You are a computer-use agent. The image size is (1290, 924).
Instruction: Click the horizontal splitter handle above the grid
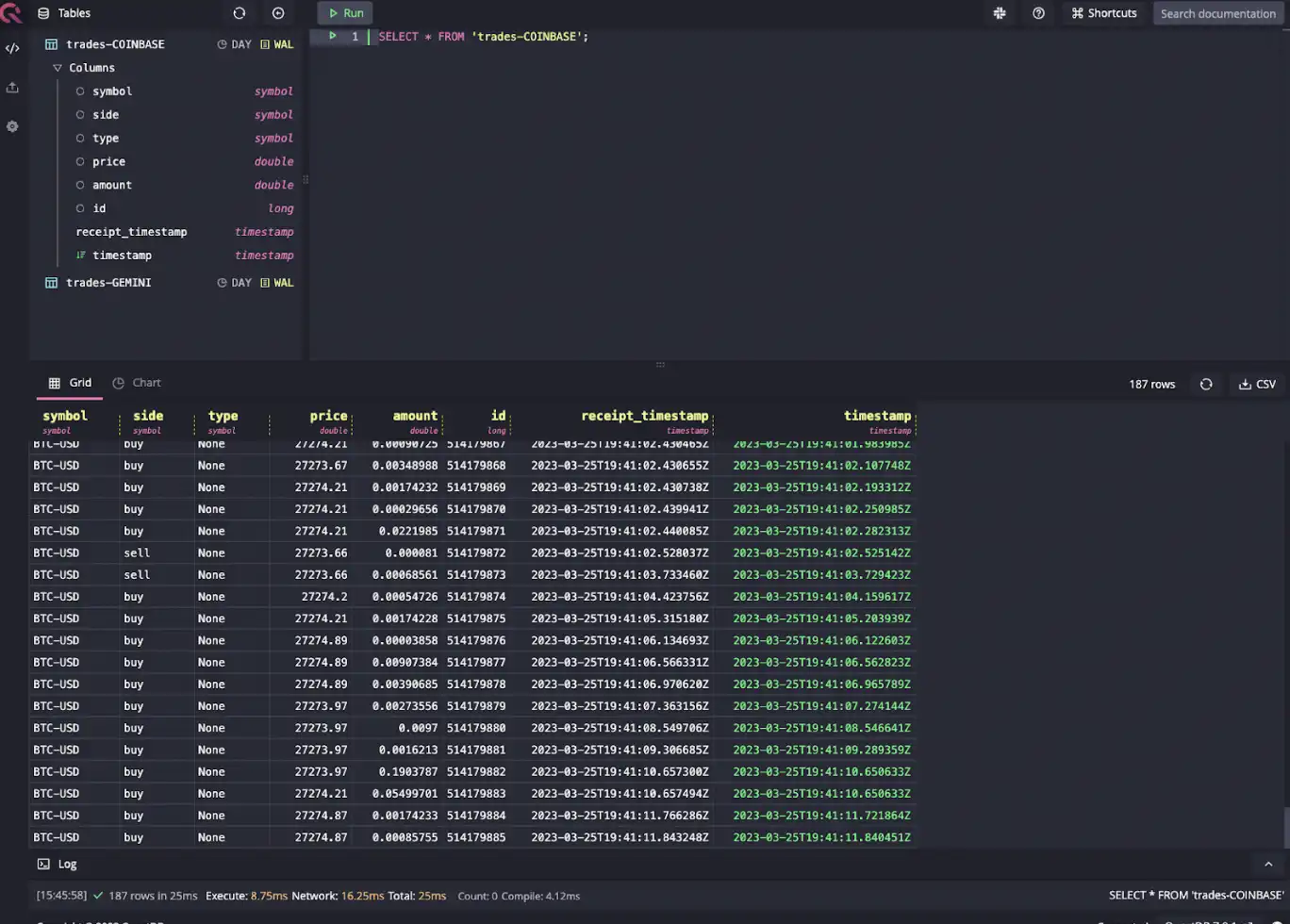660,365
